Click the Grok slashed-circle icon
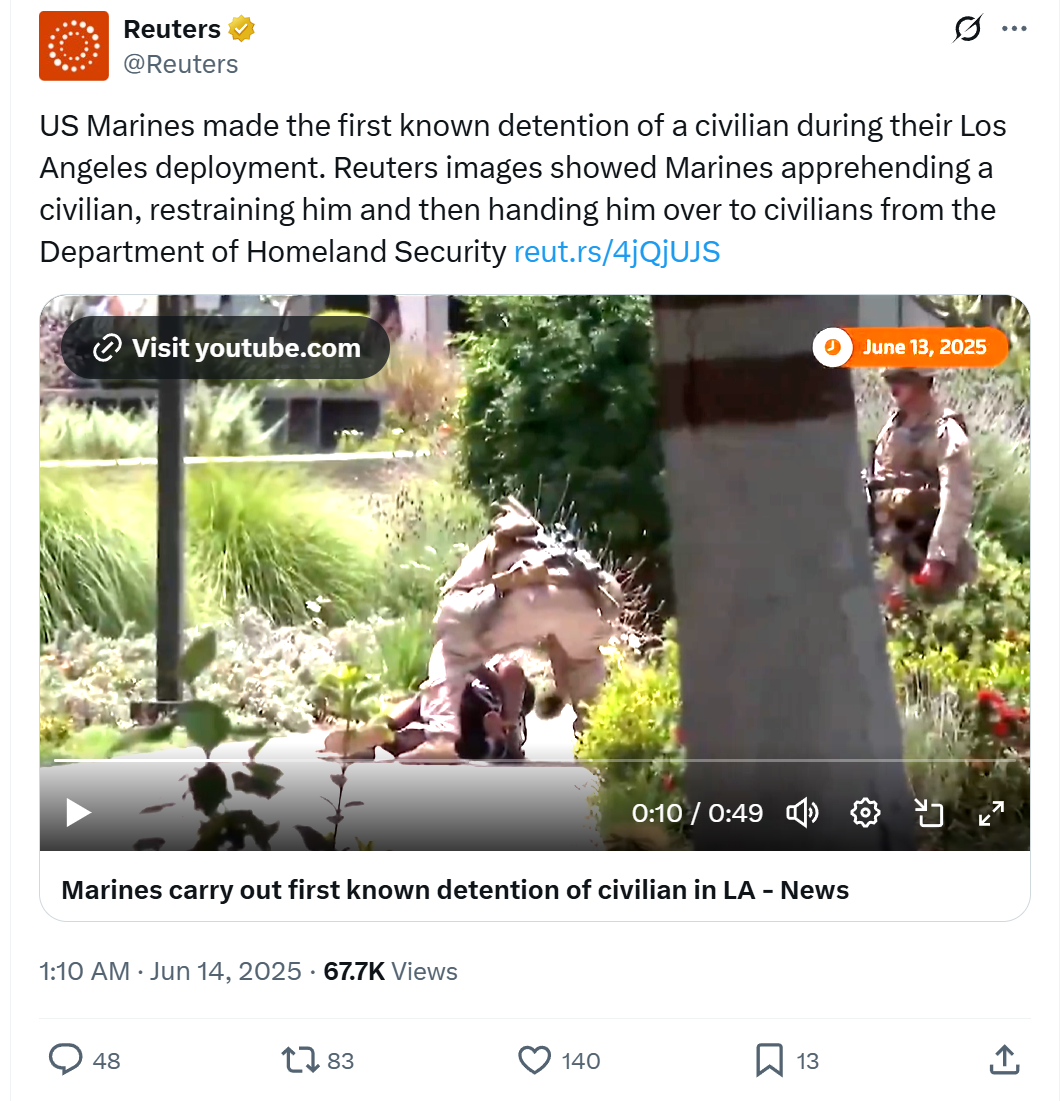The height and width of the screenshot is (1101, 1064). point(968,29)
